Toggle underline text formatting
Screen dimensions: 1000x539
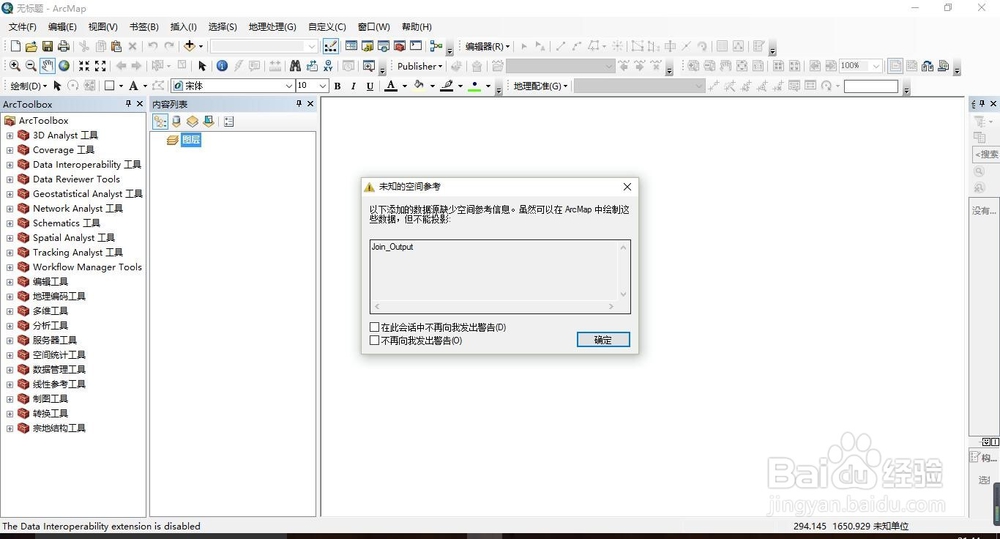click(x=370, y=86)
